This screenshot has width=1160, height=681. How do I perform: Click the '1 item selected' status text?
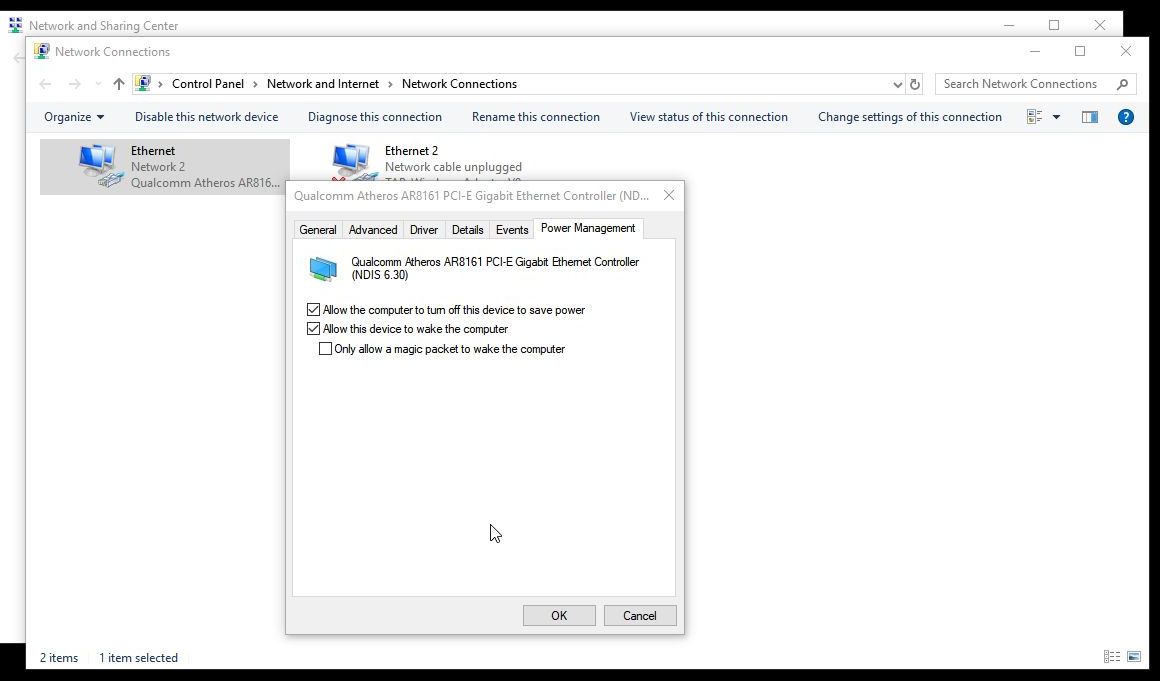138,658
